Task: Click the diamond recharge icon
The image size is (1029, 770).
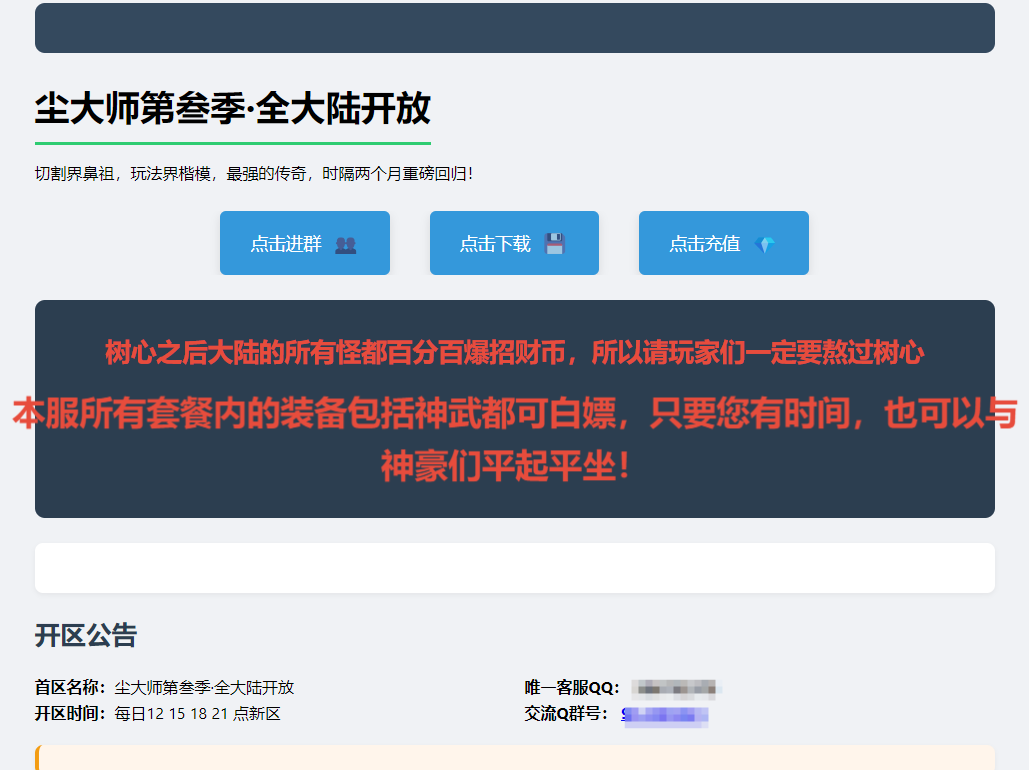Action: pyautogui.click(x=765, y=245)
